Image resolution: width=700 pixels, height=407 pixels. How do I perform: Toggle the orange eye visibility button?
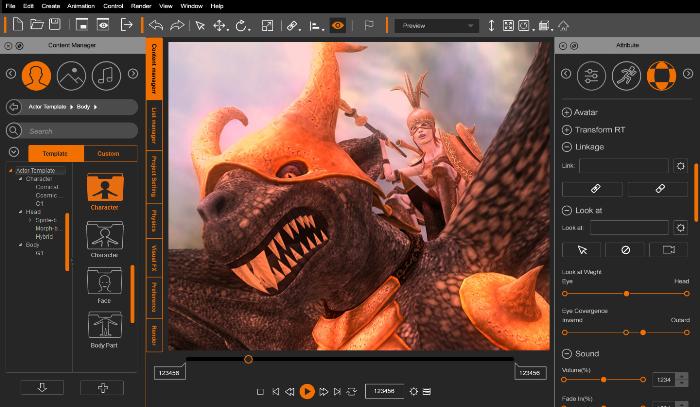coord(338,25)
